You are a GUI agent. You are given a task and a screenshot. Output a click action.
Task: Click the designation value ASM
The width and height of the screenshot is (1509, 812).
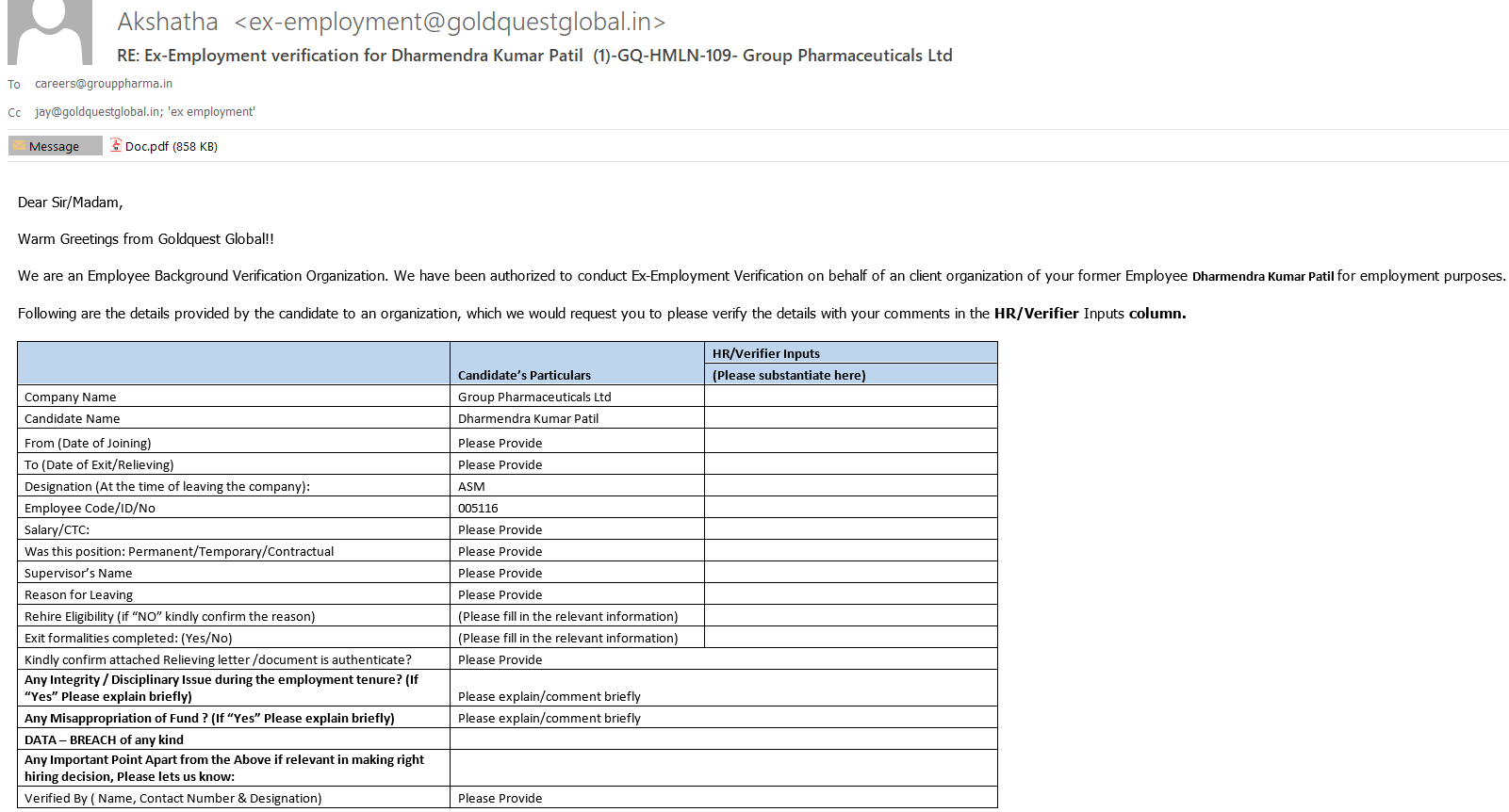coord(471,486)
